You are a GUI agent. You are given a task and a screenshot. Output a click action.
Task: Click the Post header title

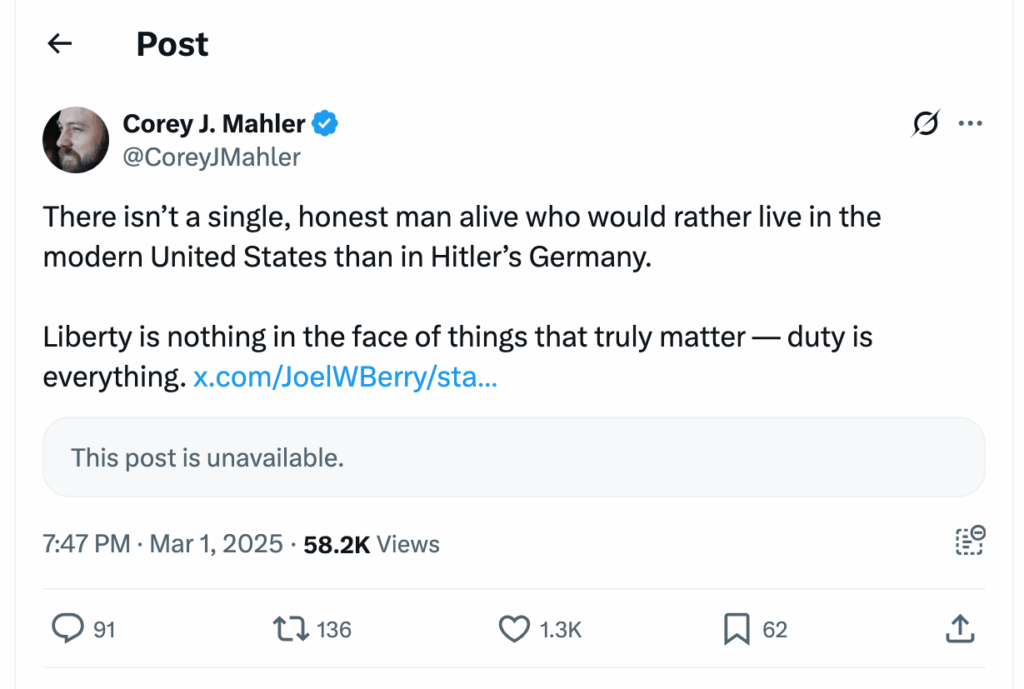[x=171, y=43]
